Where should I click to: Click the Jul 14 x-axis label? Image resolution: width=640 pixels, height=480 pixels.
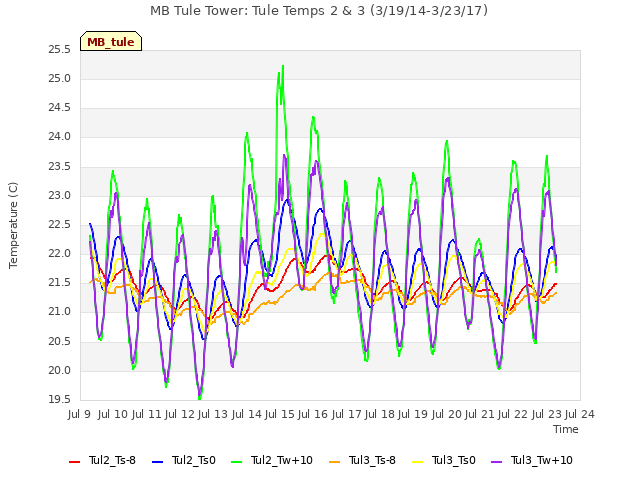click(246, 414)
